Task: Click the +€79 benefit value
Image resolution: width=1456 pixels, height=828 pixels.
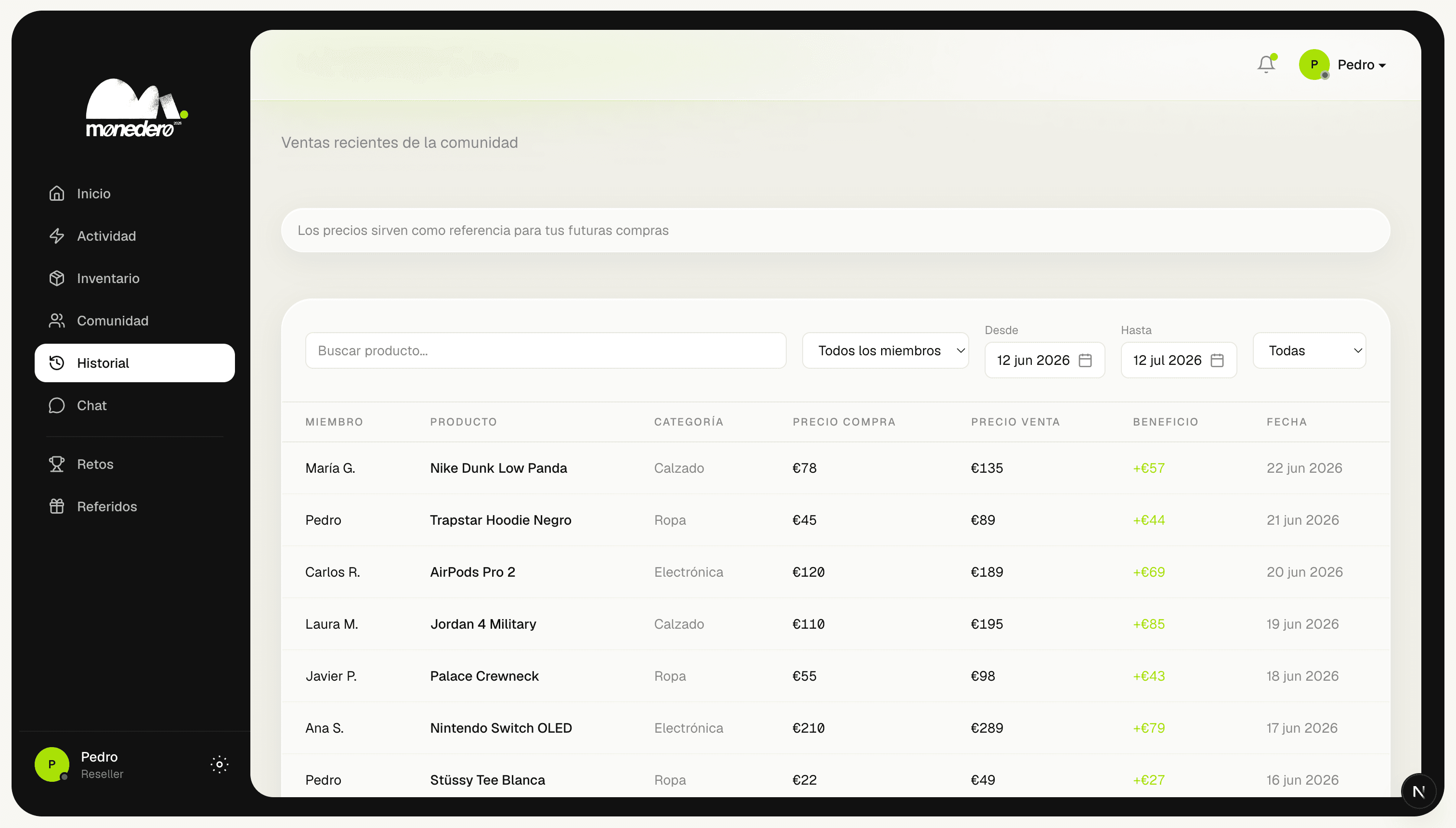Action: pos(1149,728)
